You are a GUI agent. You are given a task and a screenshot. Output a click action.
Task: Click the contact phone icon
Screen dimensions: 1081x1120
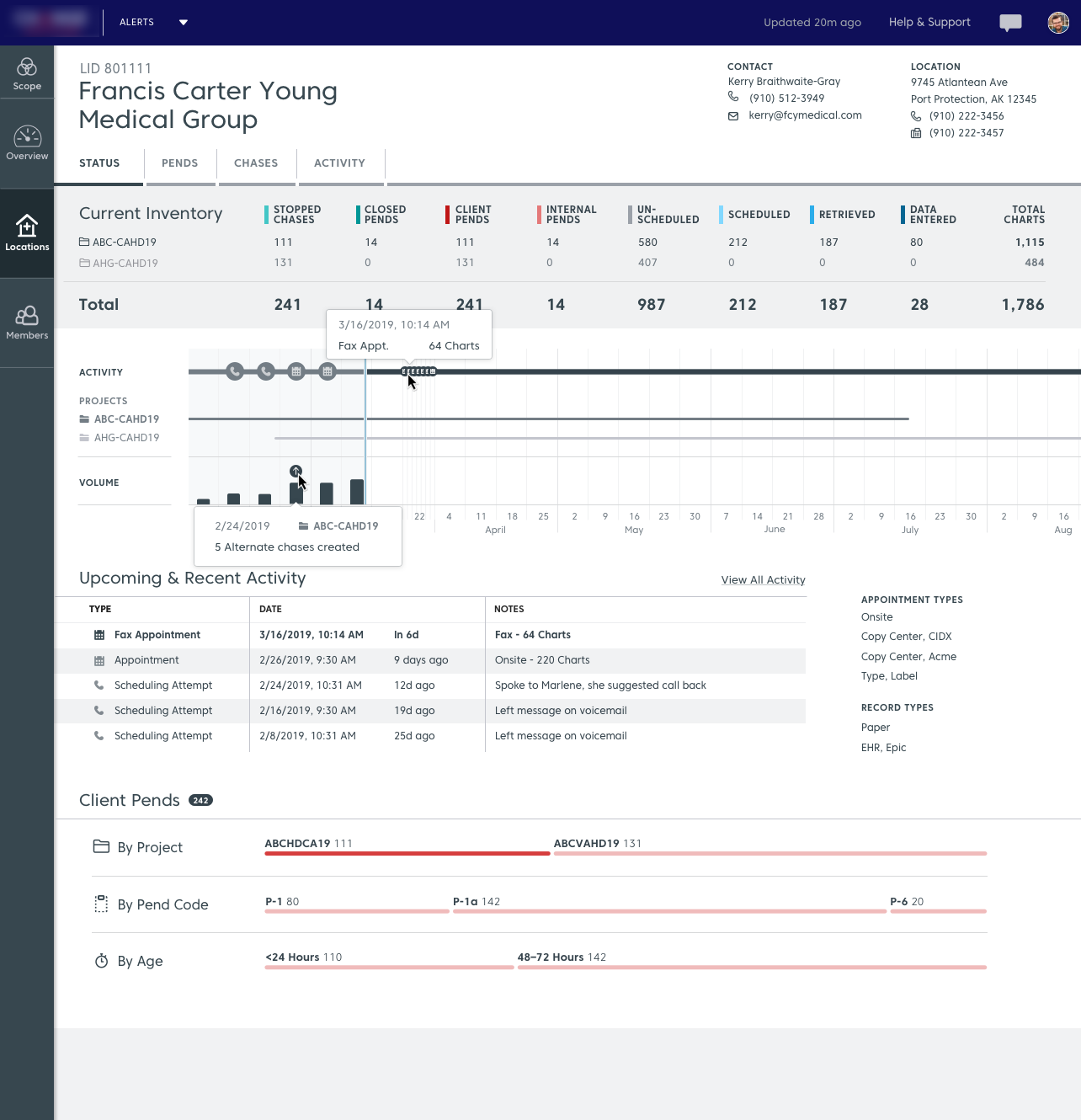(x=733, y=97)
